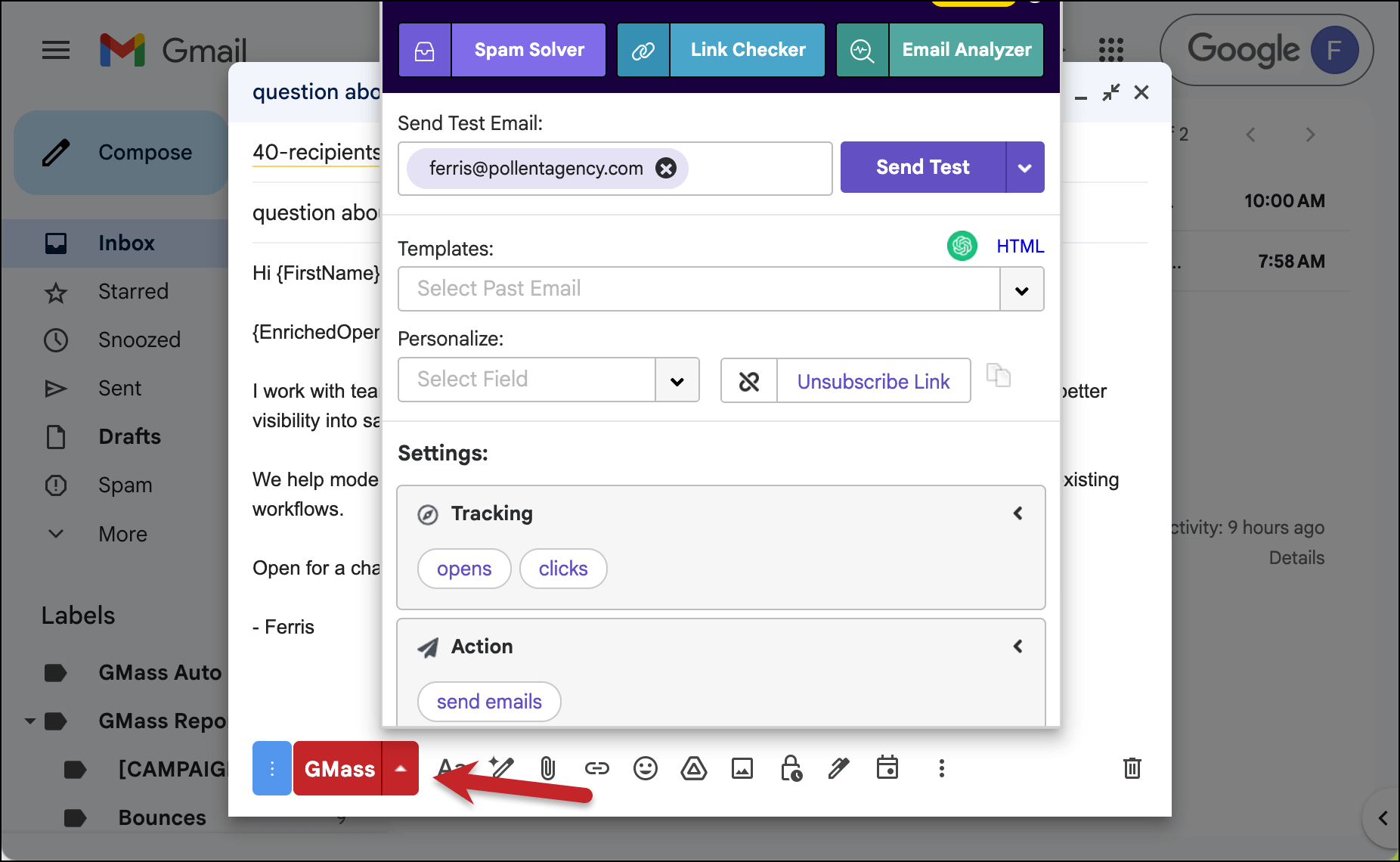The width and height of the screenshot is (1400, 862).
Task: Toggle the opens tracking pill
Action: pos(464,569)
